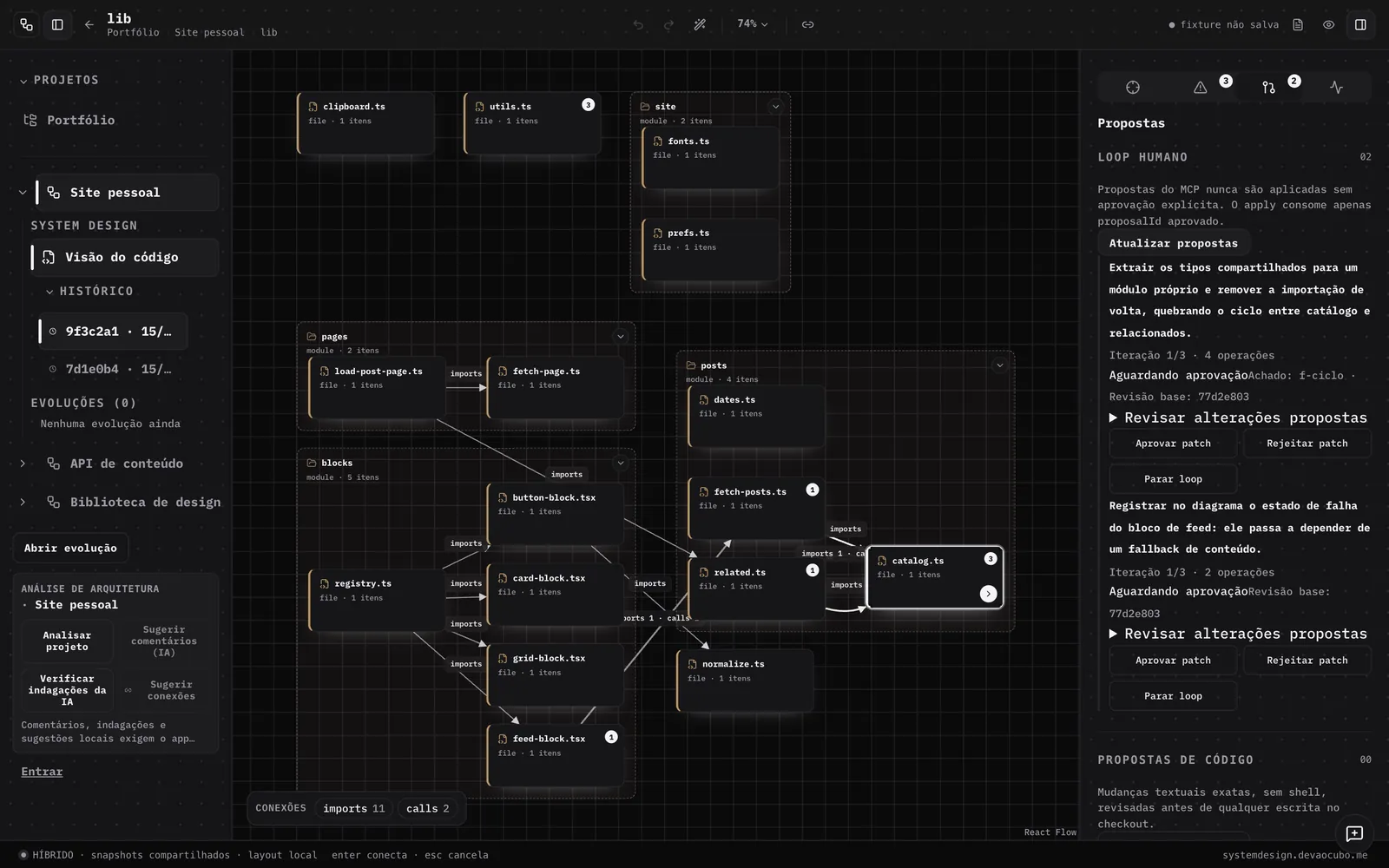
Task: Toggle the right side panel
Action: [1360, 24]
